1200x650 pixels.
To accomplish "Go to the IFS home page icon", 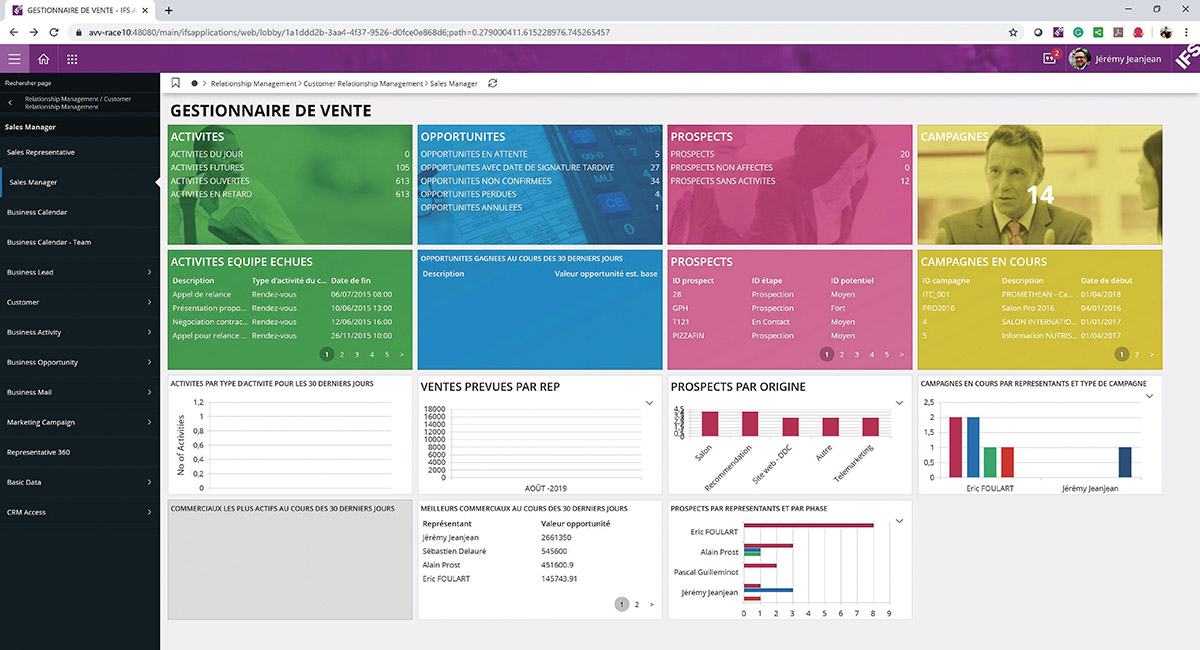I will tap(43, 59).
